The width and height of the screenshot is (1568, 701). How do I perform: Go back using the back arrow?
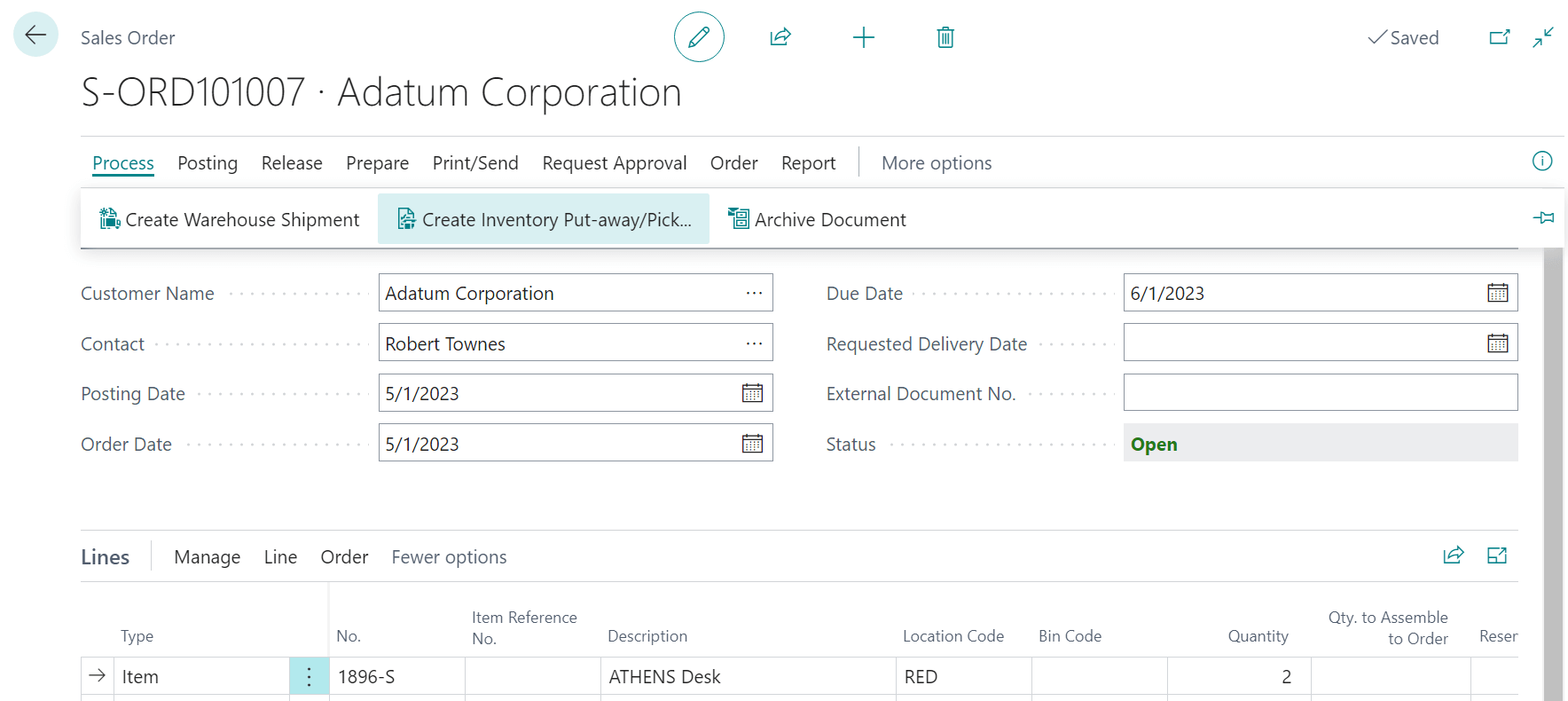click(35, 35)
